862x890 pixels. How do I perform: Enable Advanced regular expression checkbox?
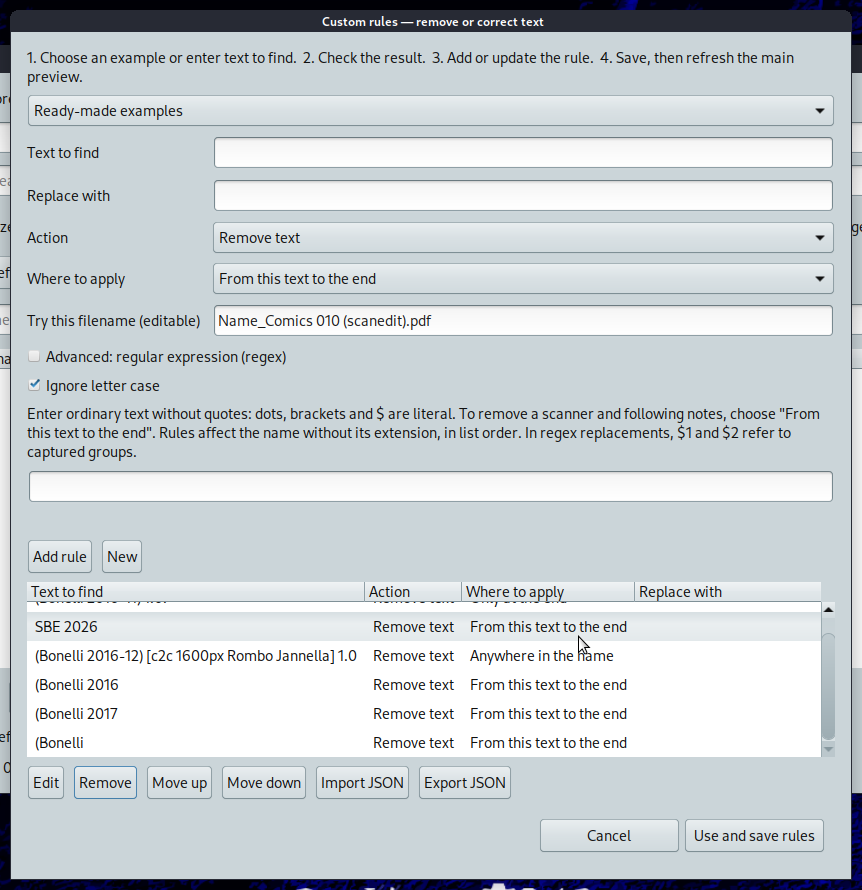tap(34, 356)
